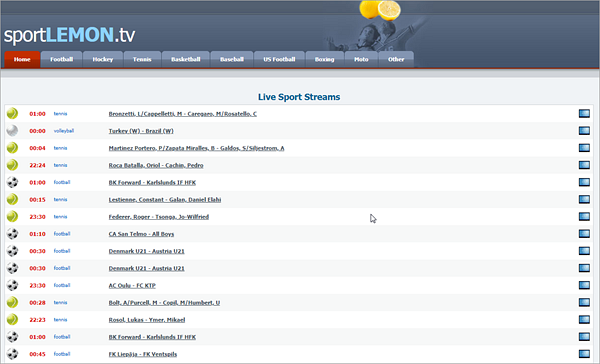600x364 pixels.
Task: Click 00:00 time on Turkey - Brazil row
Action: pyautogui.click(x=38, y=131)
